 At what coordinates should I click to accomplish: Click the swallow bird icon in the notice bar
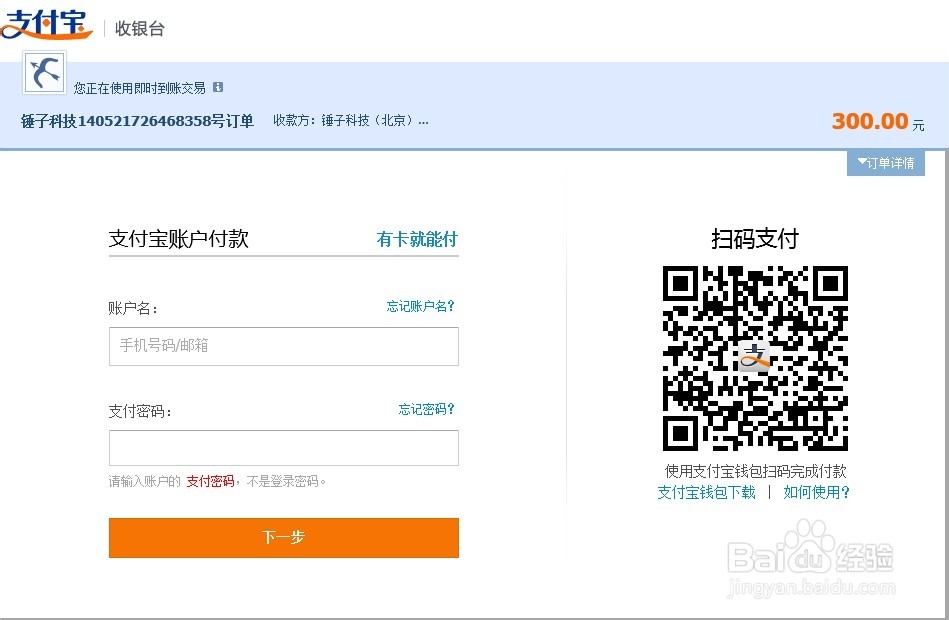[43, 73]
